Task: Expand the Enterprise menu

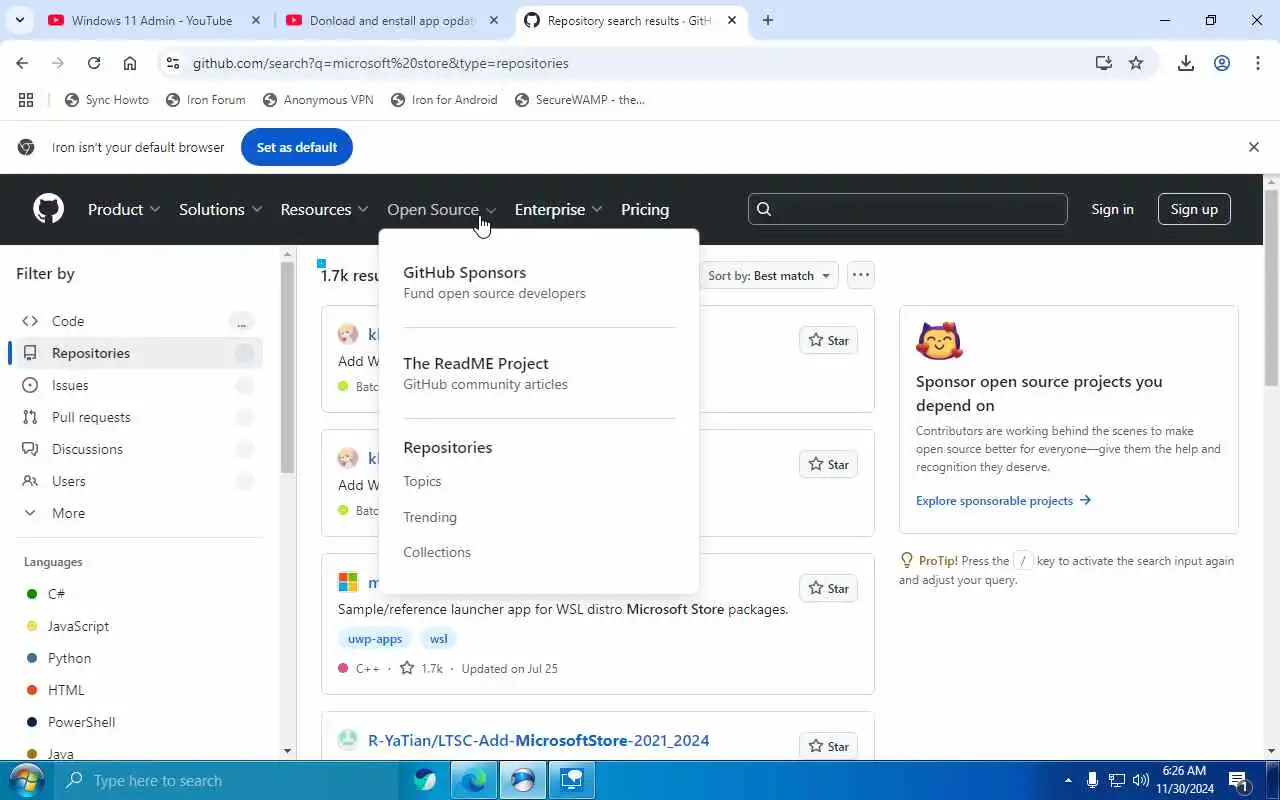Action: [x=558, y=209]
